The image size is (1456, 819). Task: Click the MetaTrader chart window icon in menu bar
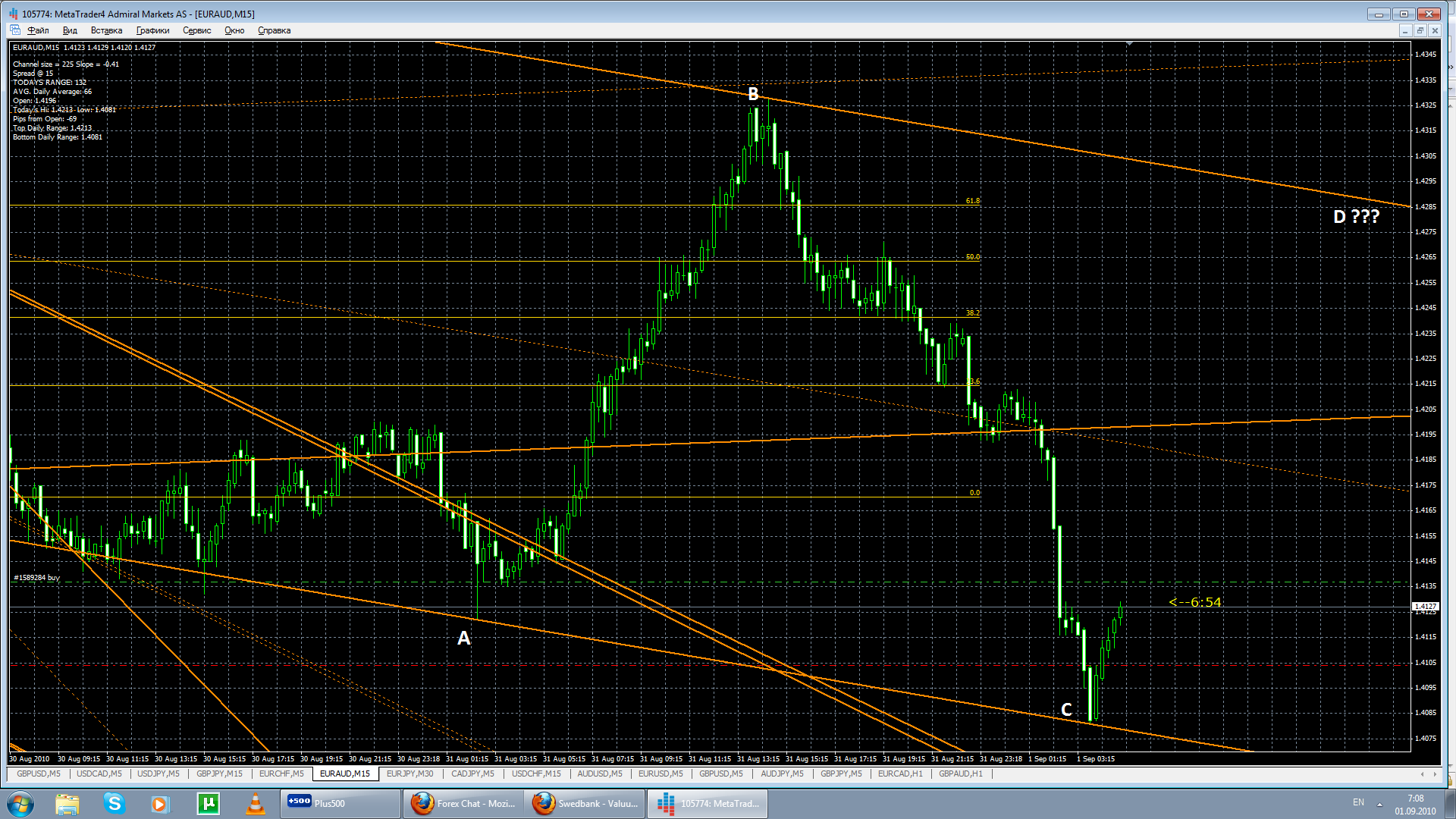(x=15, y=30)
